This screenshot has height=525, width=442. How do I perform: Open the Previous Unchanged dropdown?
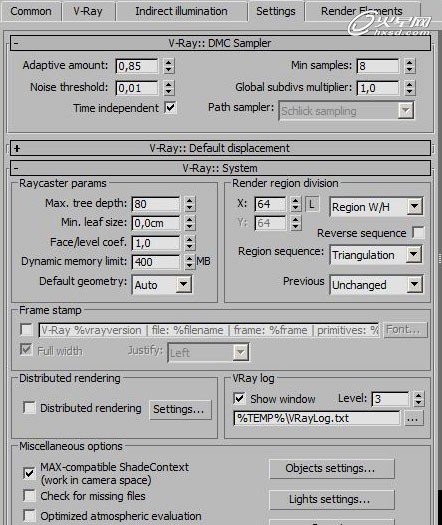point(376,285)
